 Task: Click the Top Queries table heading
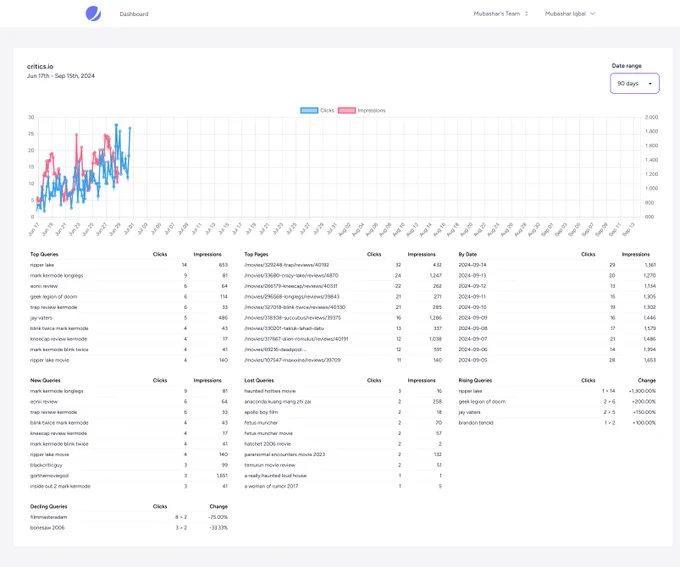(44, 254)
